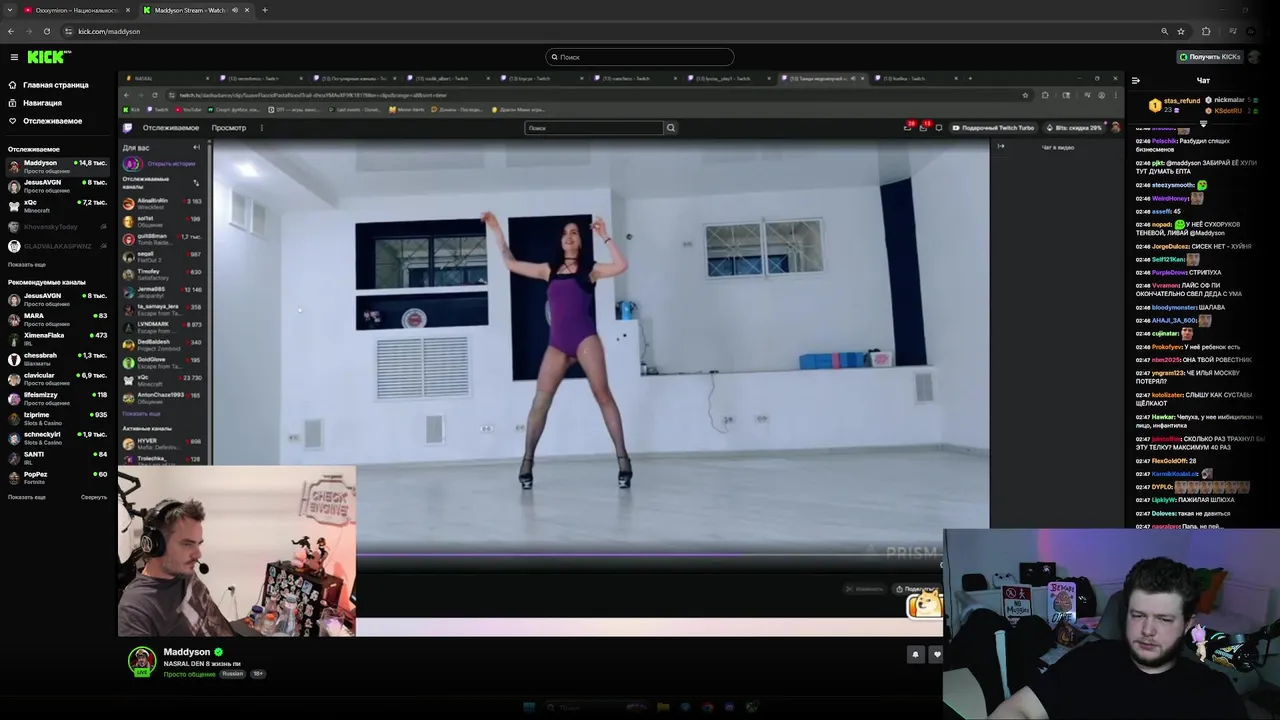Reload the kick.com page

[47, 31]
